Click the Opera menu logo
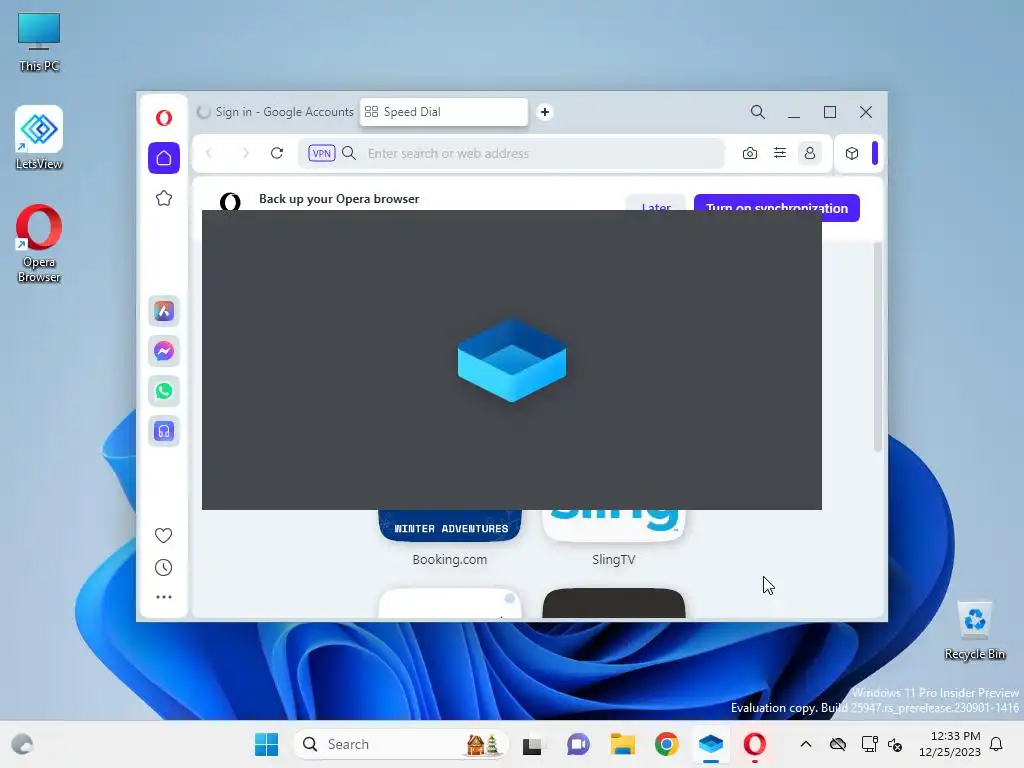Image resolution: width=1024 pixels, height=768 pixels. [164, 118]
